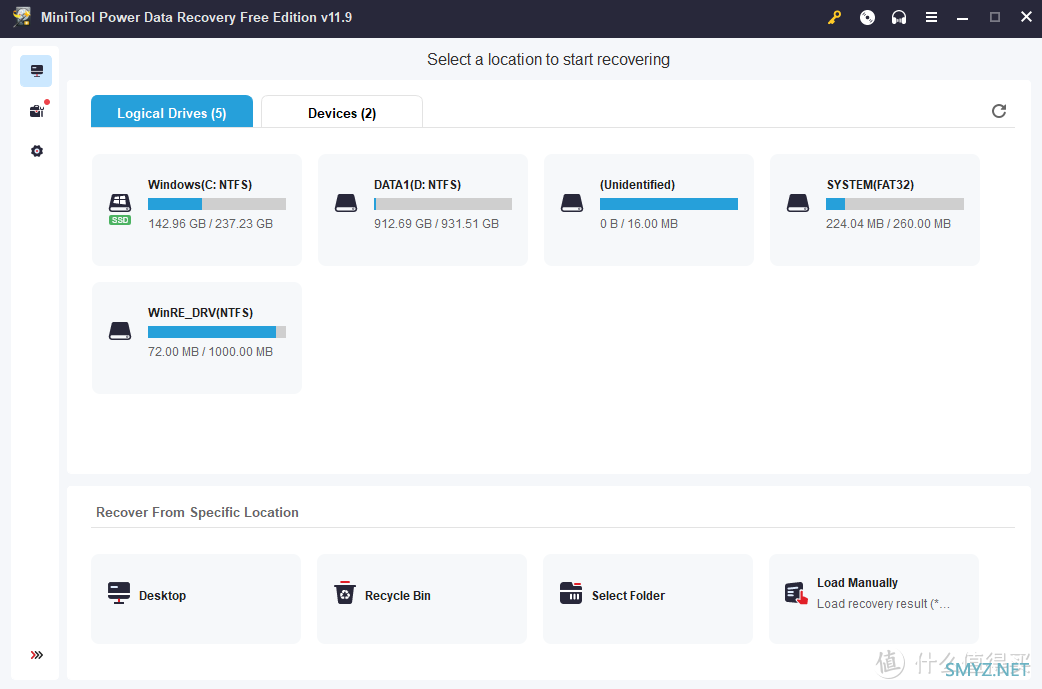Click the Unidentified partition drive icon
Screen dimensions: 1042x689
pyautogui.click(x=572, y=203)
